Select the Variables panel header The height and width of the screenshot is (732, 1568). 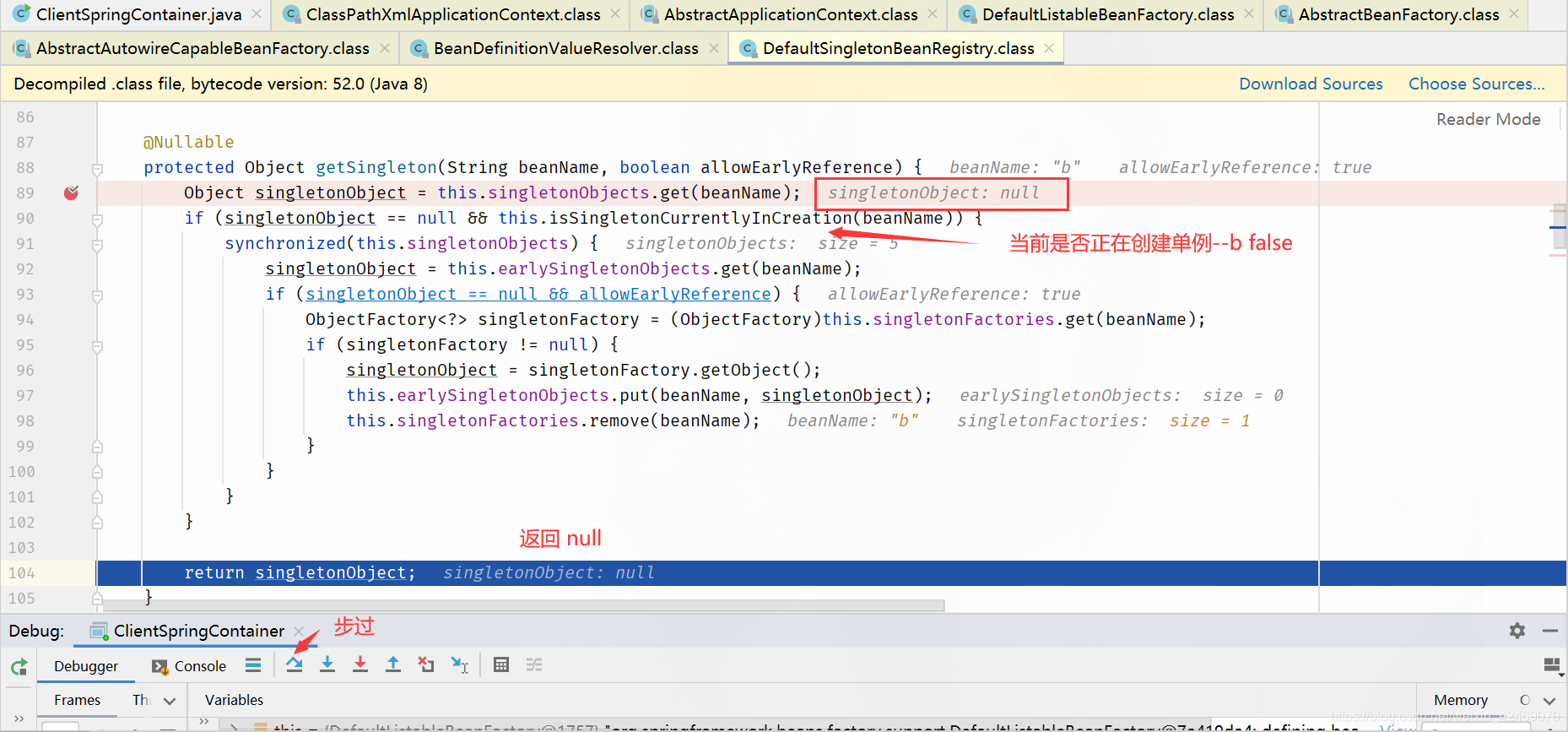(234, 700)
